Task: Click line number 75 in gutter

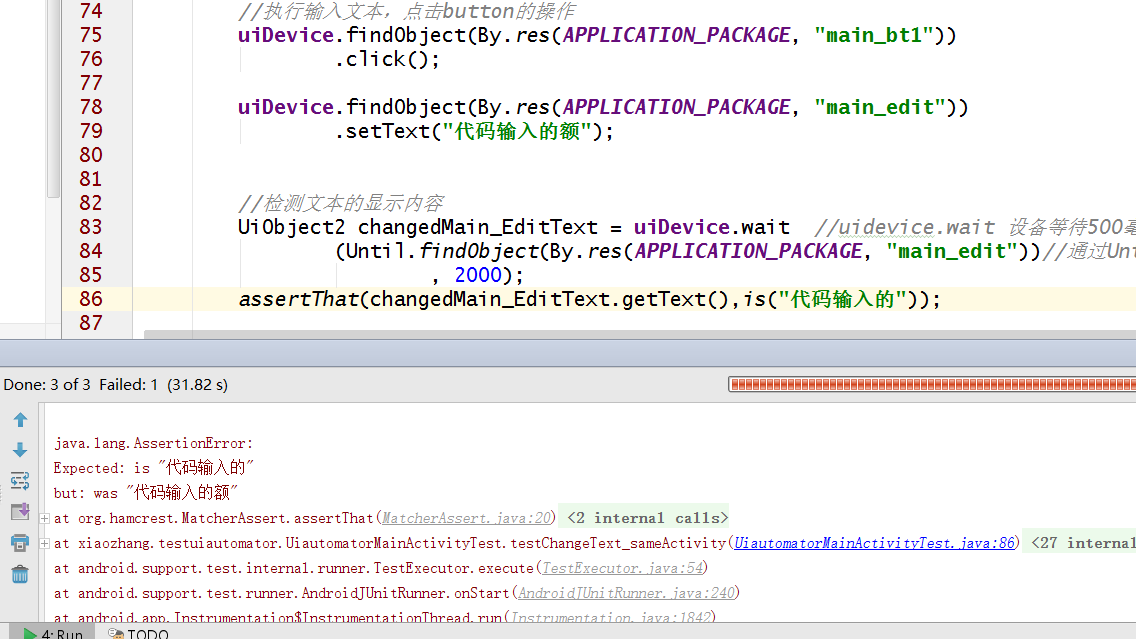Action: pos(91,36)
